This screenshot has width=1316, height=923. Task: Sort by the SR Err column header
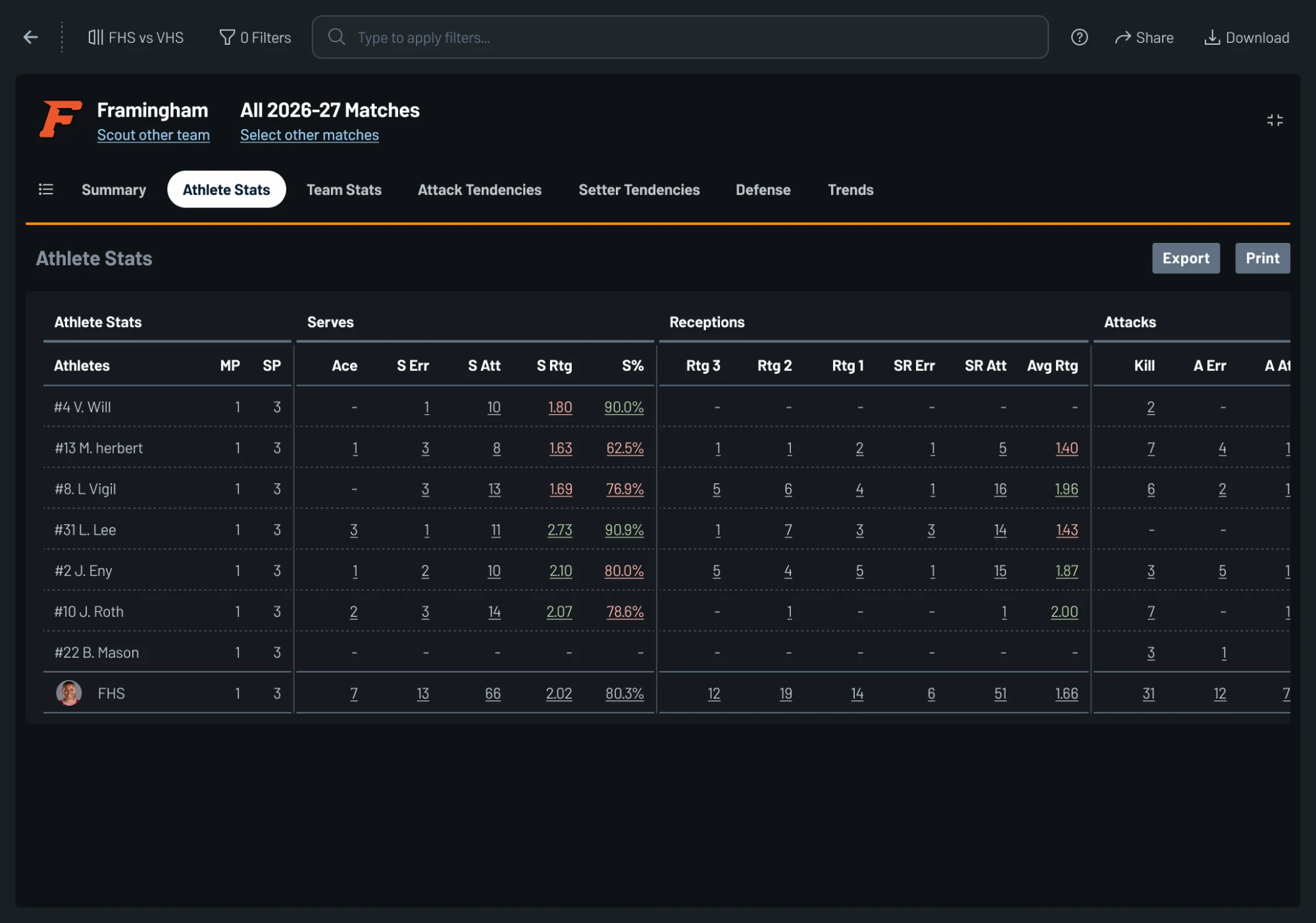[x=914, y=365]
